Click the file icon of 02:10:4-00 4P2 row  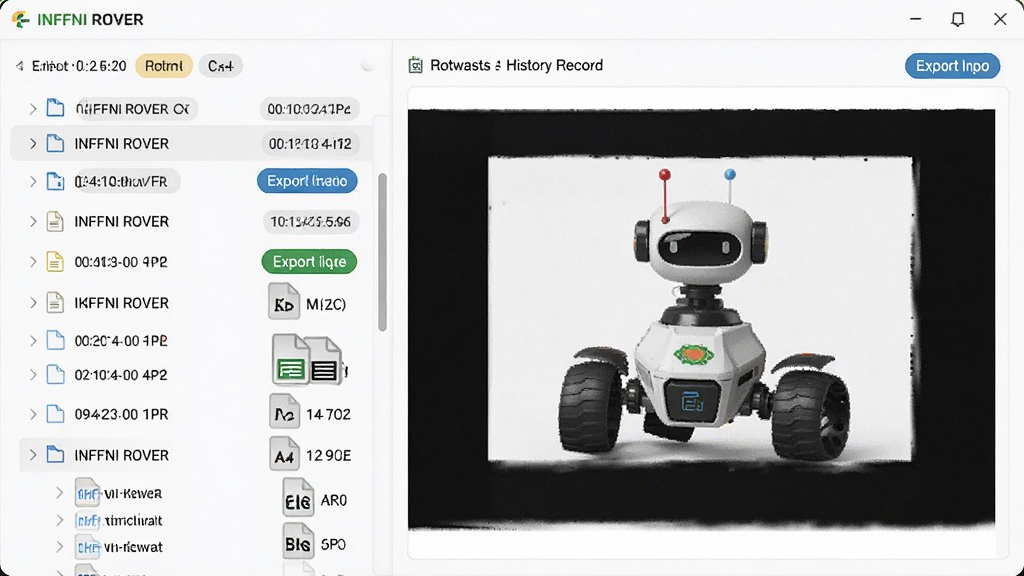[x=56, y=375]
